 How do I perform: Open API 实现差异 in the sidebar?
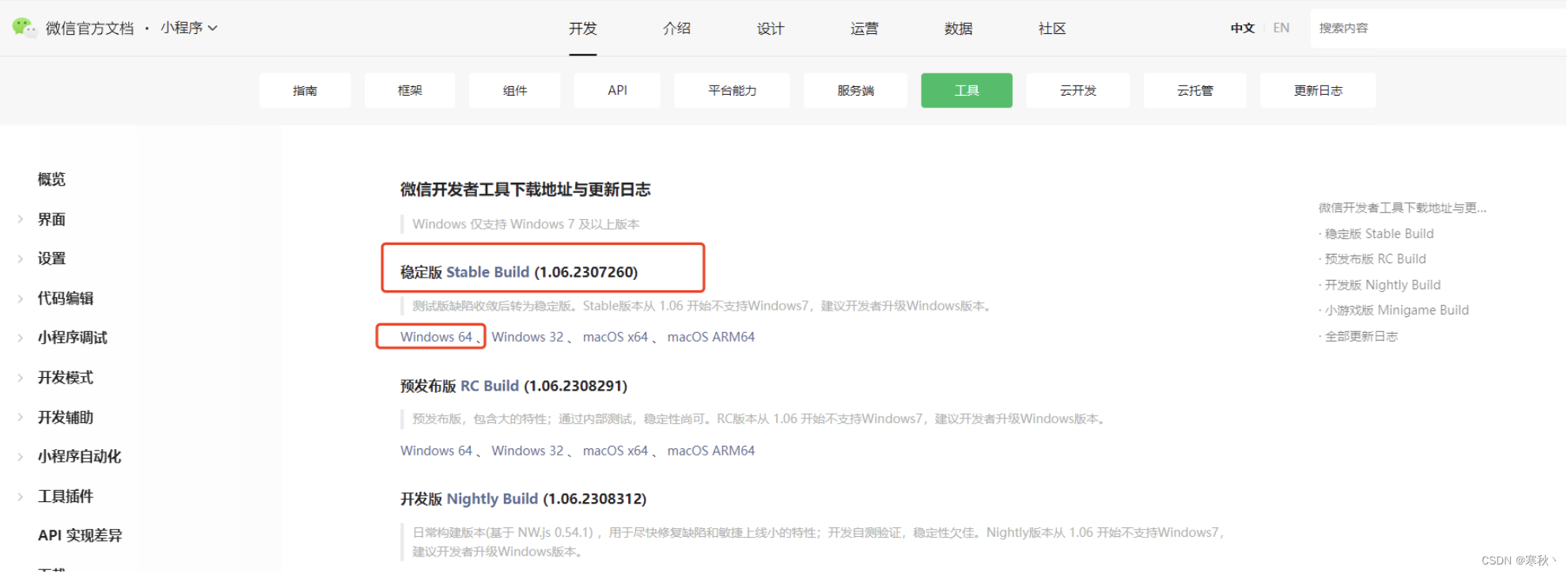pyautogui.click(x=80, y=535)
